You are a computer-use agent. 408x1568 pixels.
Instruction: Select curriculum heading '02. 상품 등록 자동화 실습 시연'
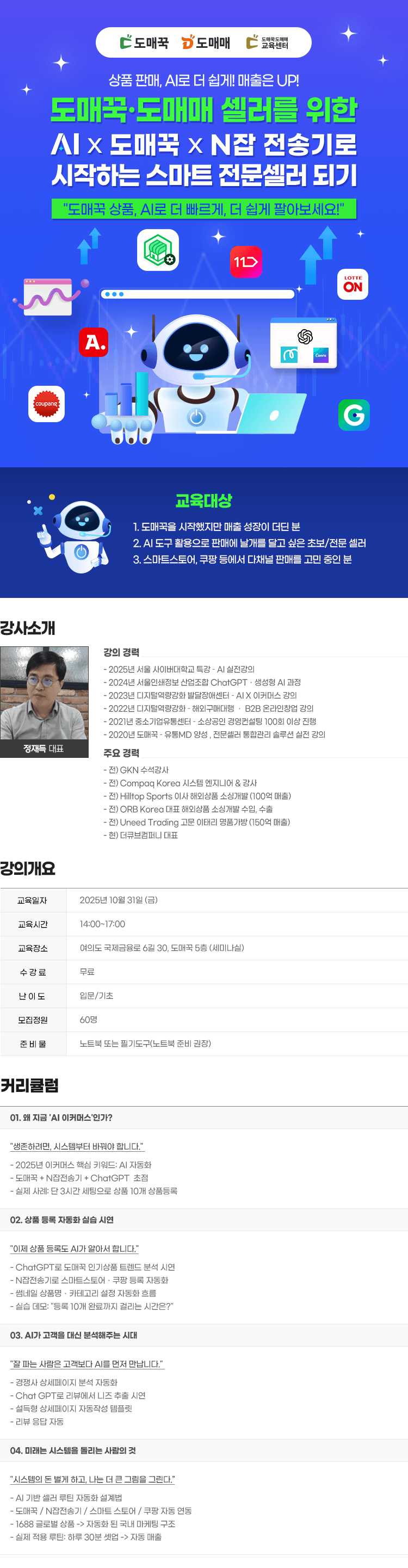[61, 1220]
